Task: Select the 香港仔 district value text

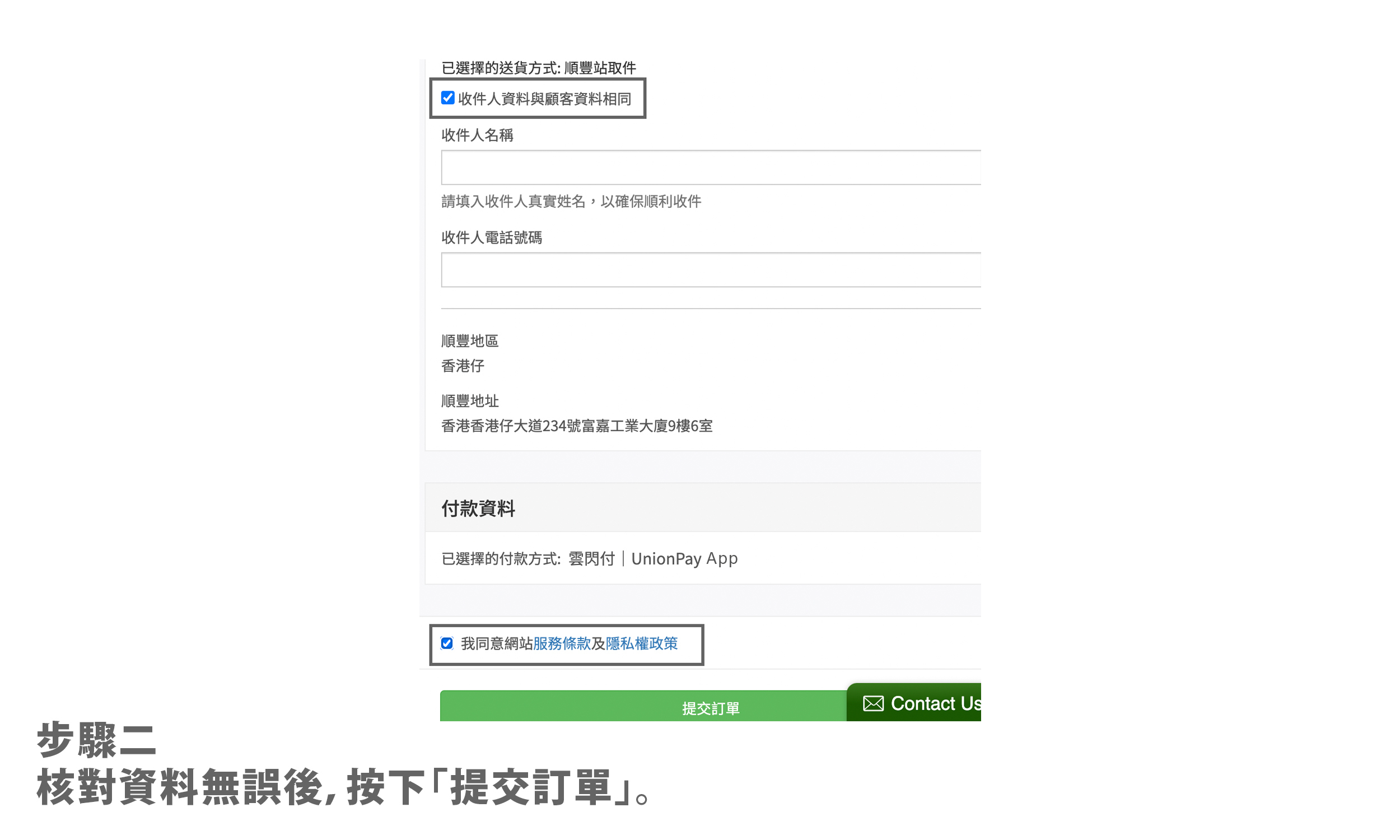Action: pos(463,366)
